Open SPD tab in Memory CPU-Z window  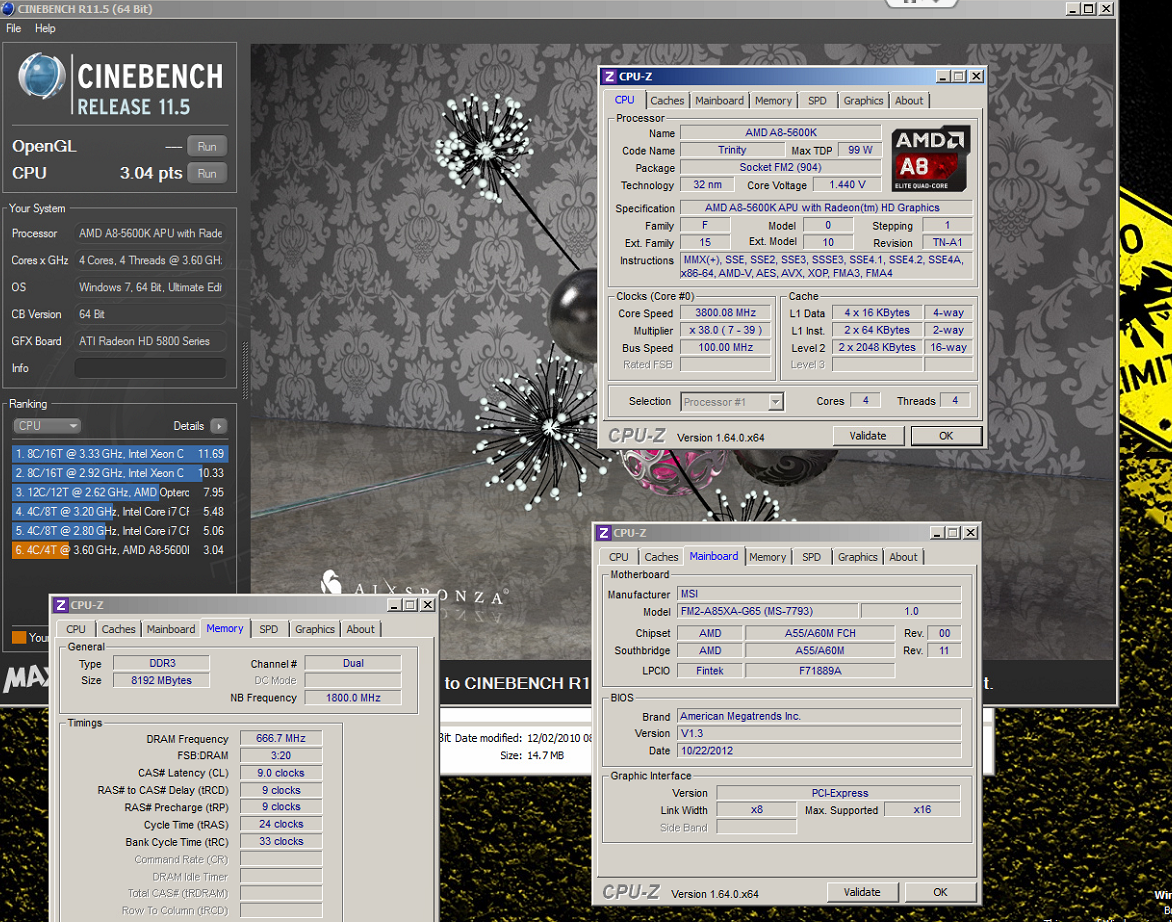(x=269, y=630)
